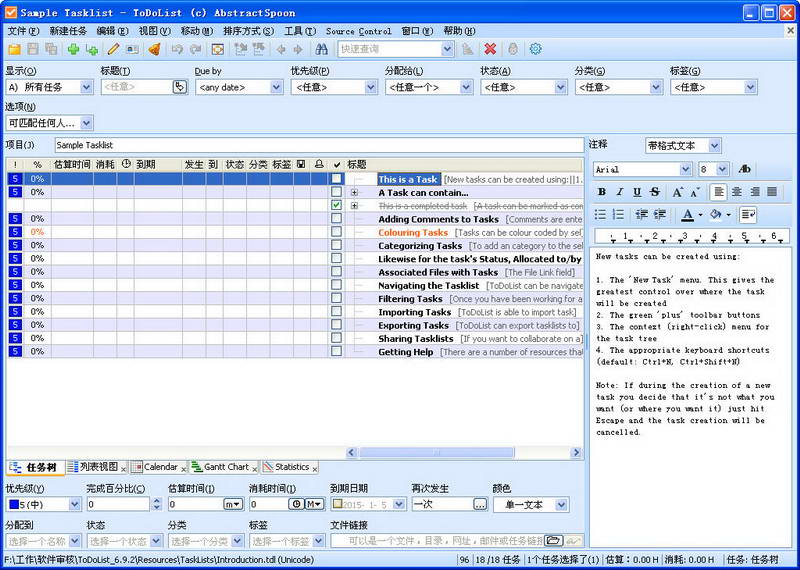The height and width of the screenshot is (570, 800).
Task: Click the 快速查询 quick search field
Action: tap(389, 49)
